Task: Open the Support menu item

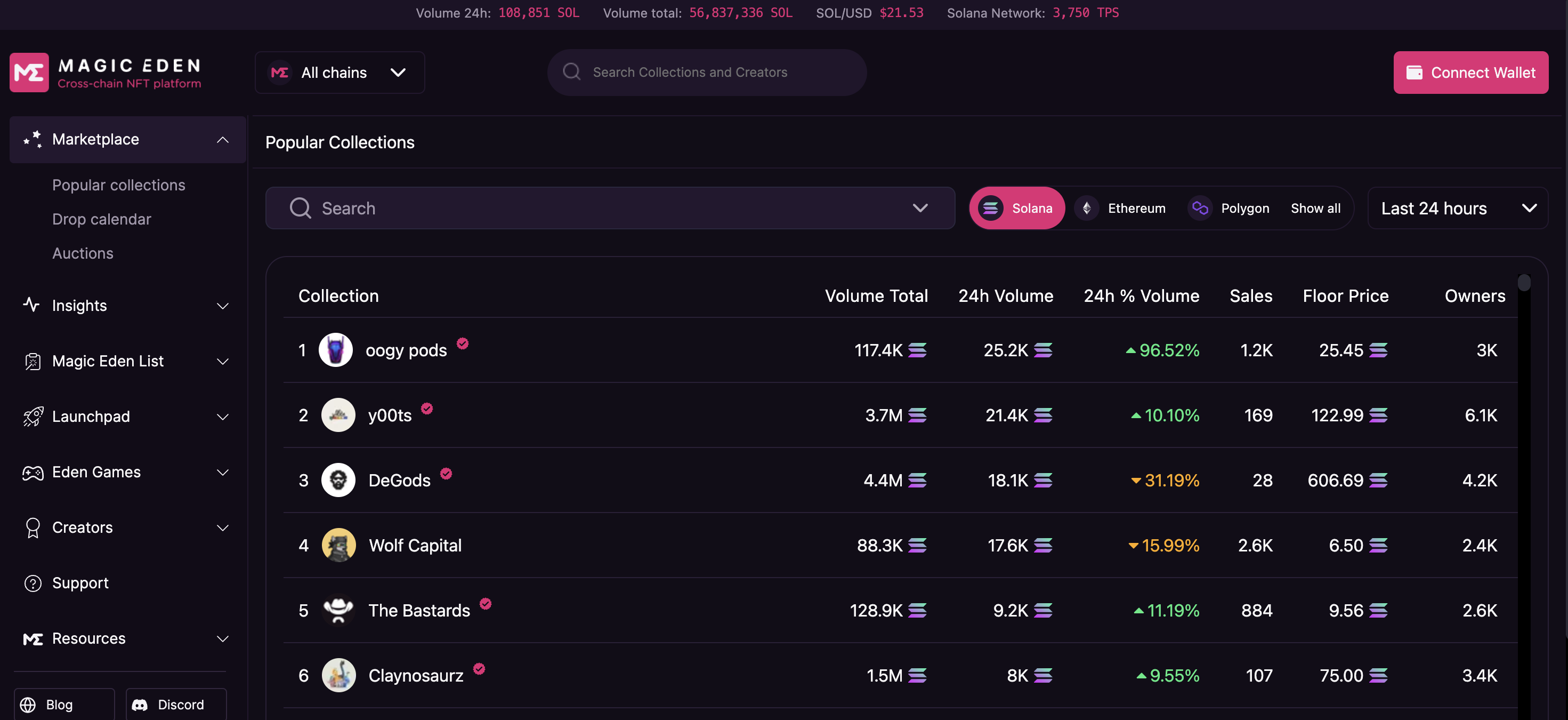Action: [x=80, y=583]
